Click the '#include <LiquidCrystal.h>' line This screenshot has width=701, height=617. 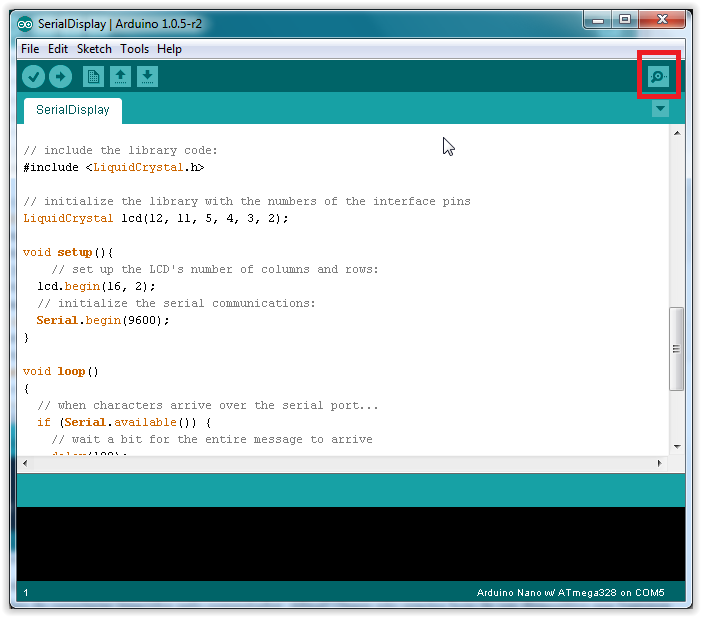tap(114, 168)
